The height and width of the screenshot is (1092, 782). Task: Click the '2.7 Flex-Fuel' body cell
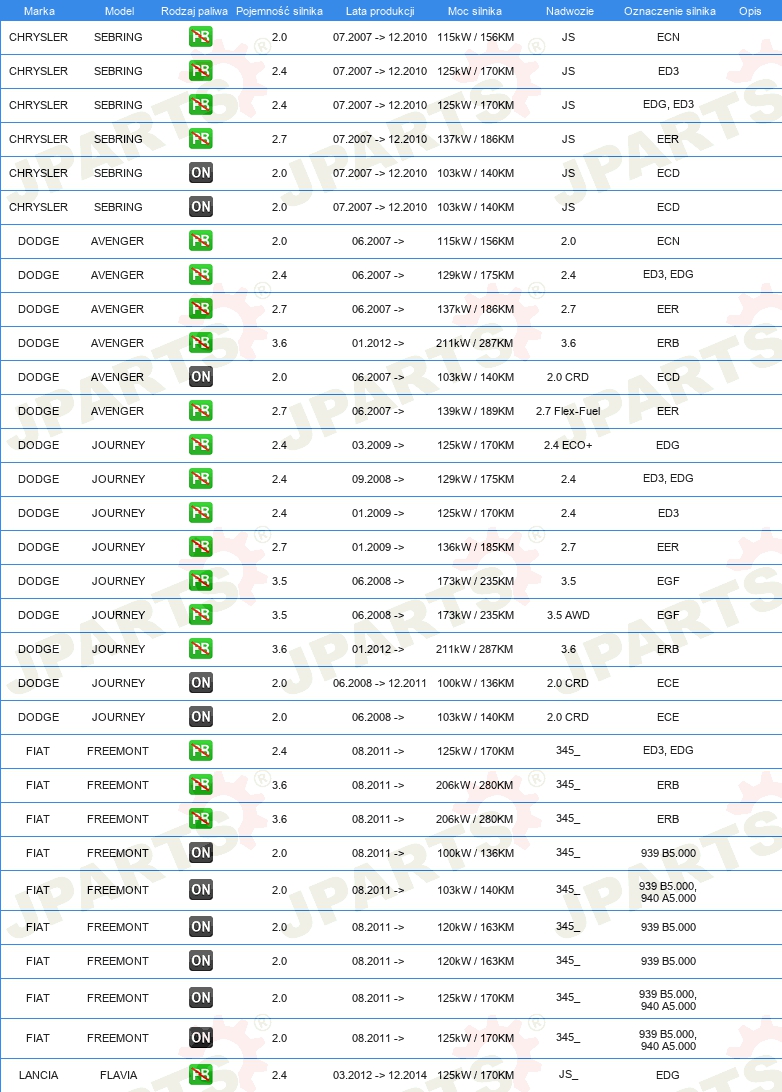tap(568, 411)
